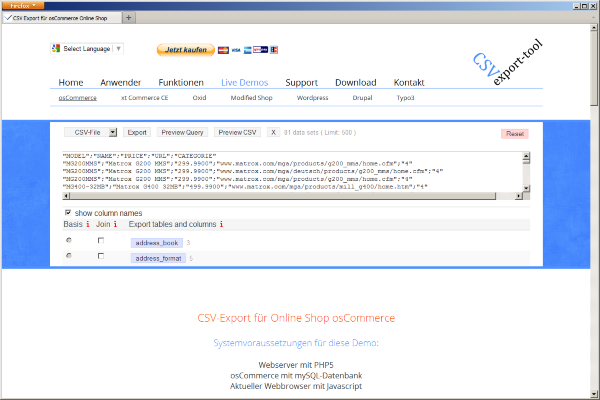Image resolution: width=600 pixels, height=400 pixels.
Task: Open the Wordpress submenu link
Action: (x=313, y=98)
